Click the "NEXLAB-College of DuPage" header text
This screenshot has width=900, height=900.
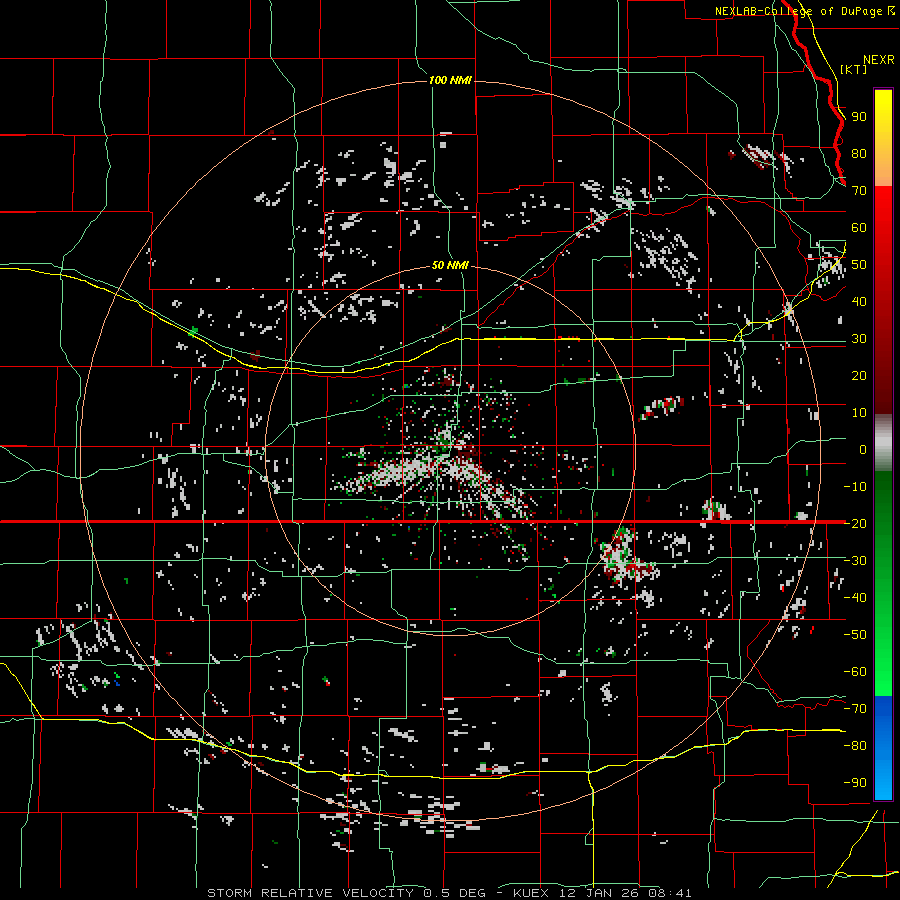tap(798, 11)
